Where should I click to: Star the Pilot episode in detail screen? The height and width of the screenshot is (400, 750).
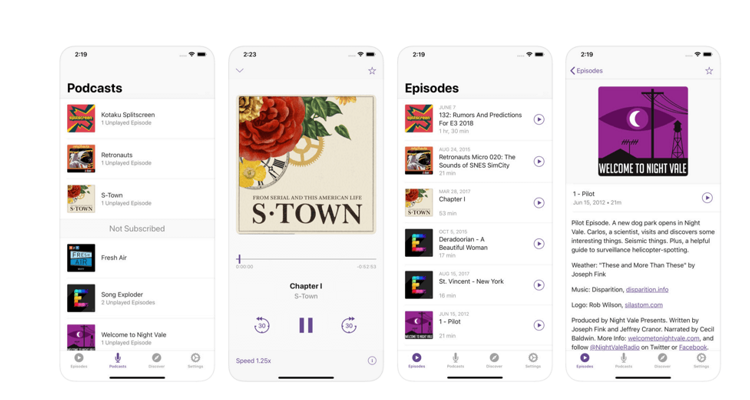point(709,71)
